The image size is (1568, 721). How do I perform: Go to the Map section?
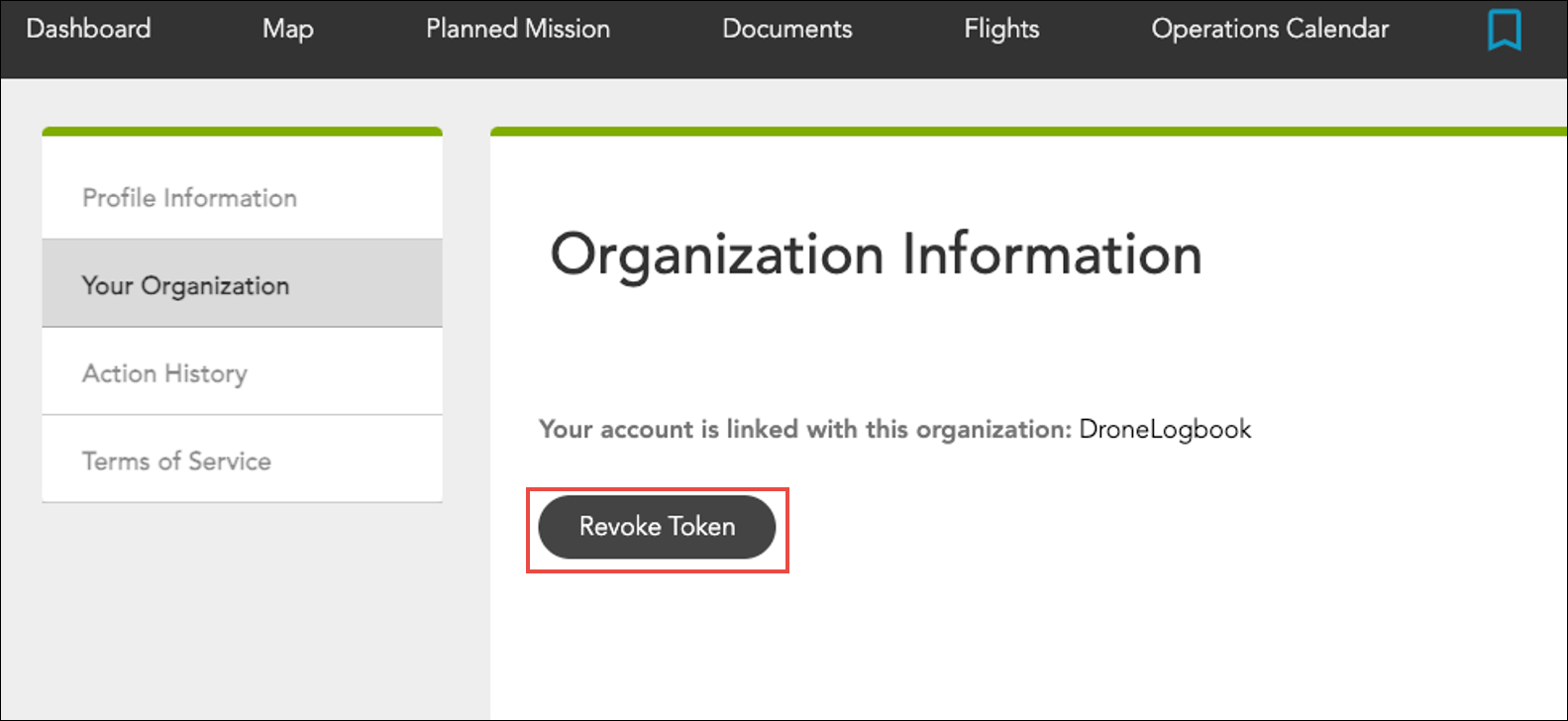pyautogui.click(x=288, y=30)
